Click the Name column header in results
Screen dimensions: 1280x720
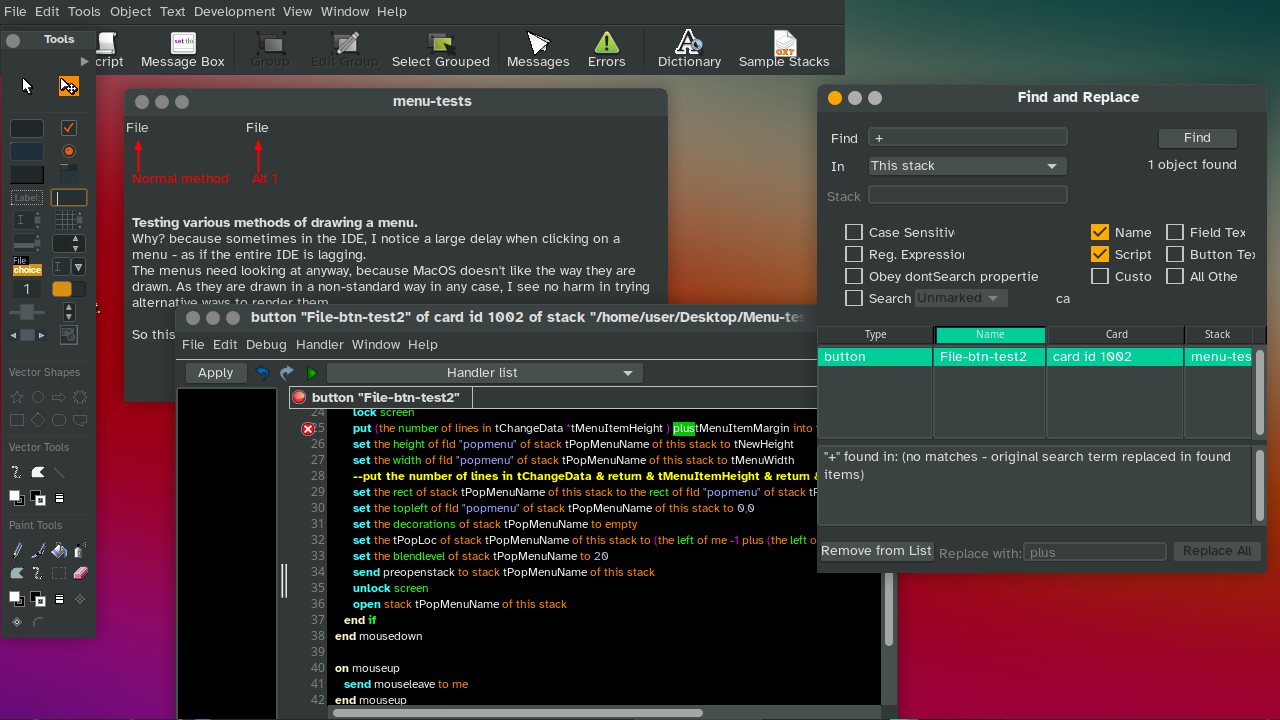click(990, 335)
